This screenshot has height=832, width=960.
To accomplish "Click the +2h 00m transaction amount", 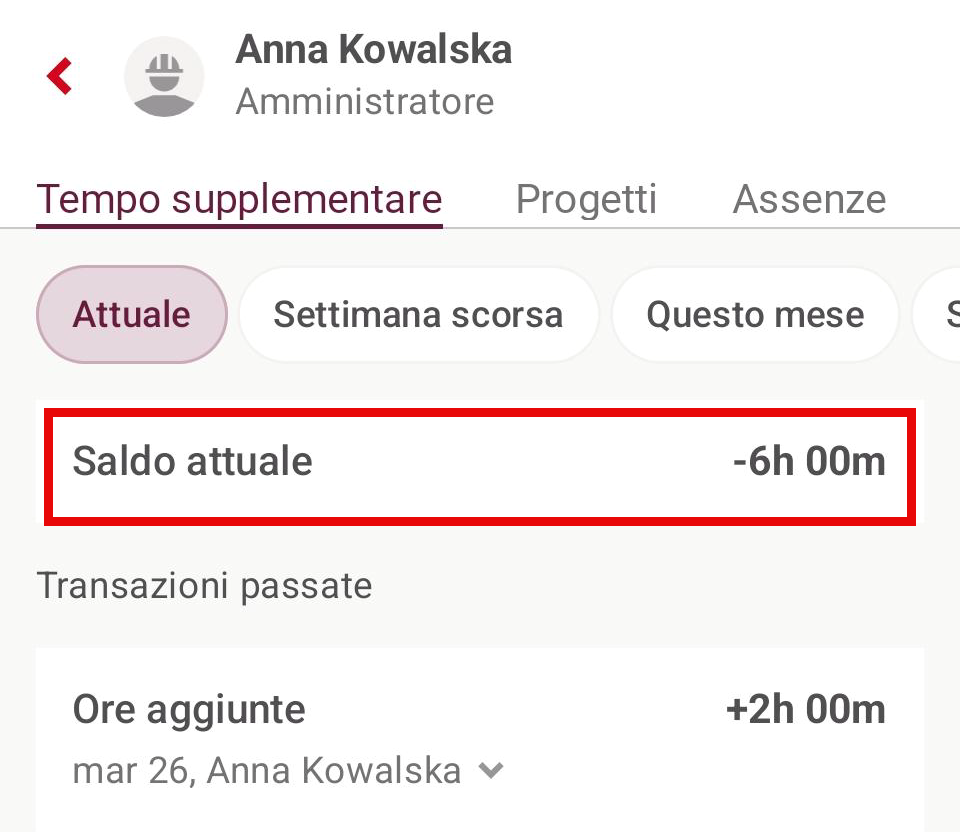I will 805,710.
